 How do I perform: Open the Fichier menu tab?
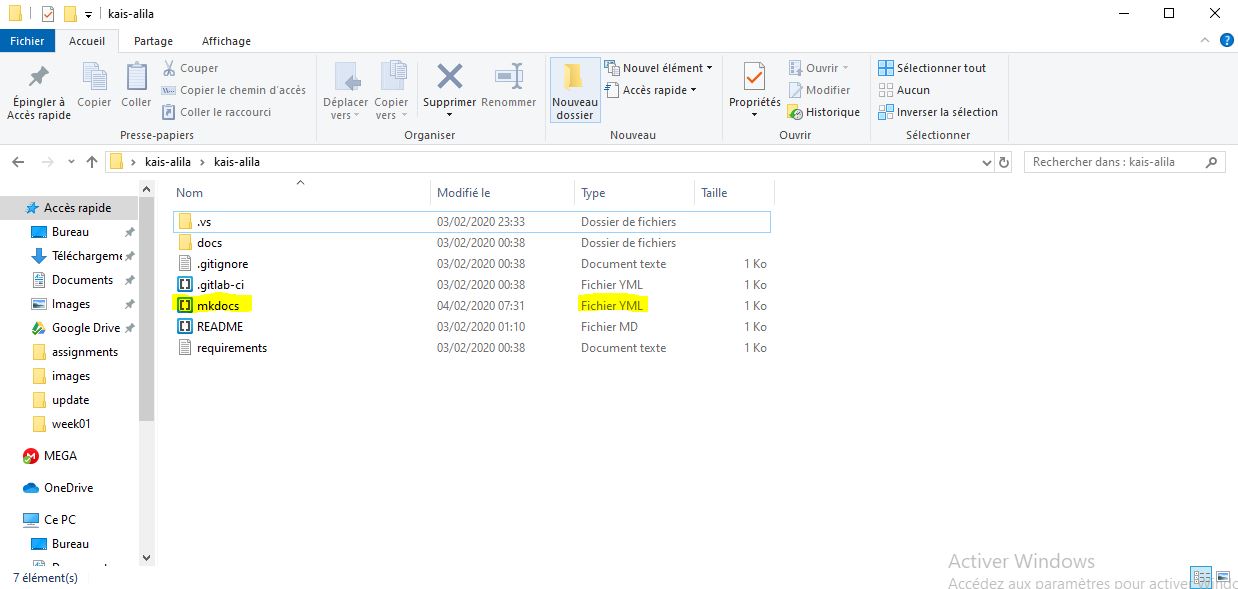(x=28, y=41)
